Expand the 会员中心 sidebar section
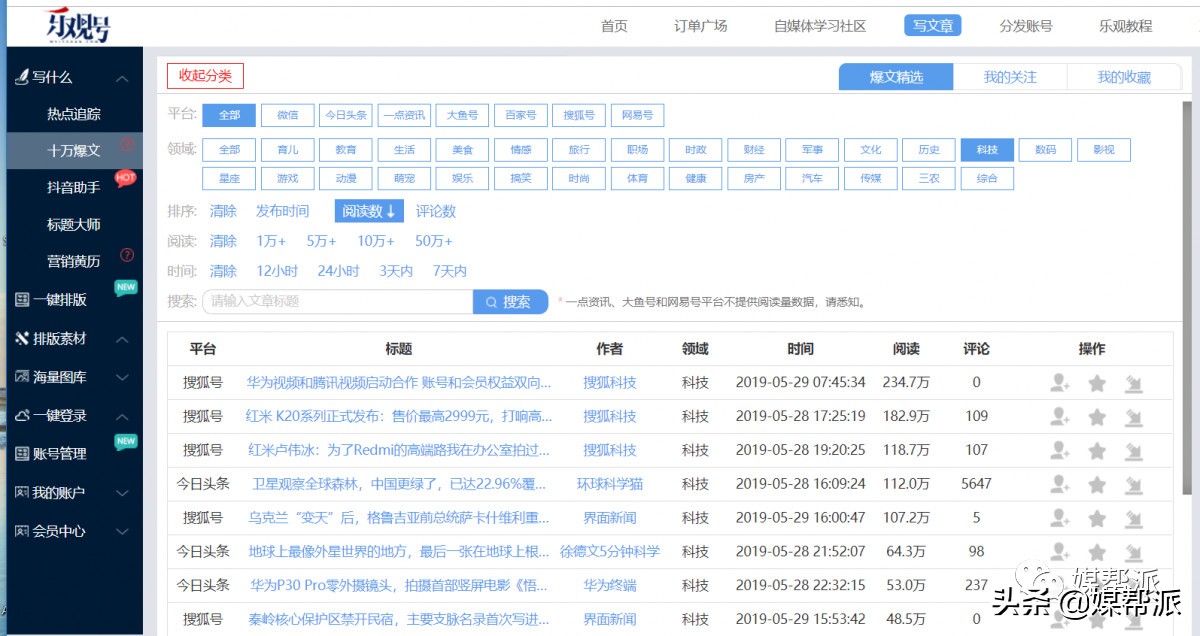The image size is (1200, 636). 122,531
